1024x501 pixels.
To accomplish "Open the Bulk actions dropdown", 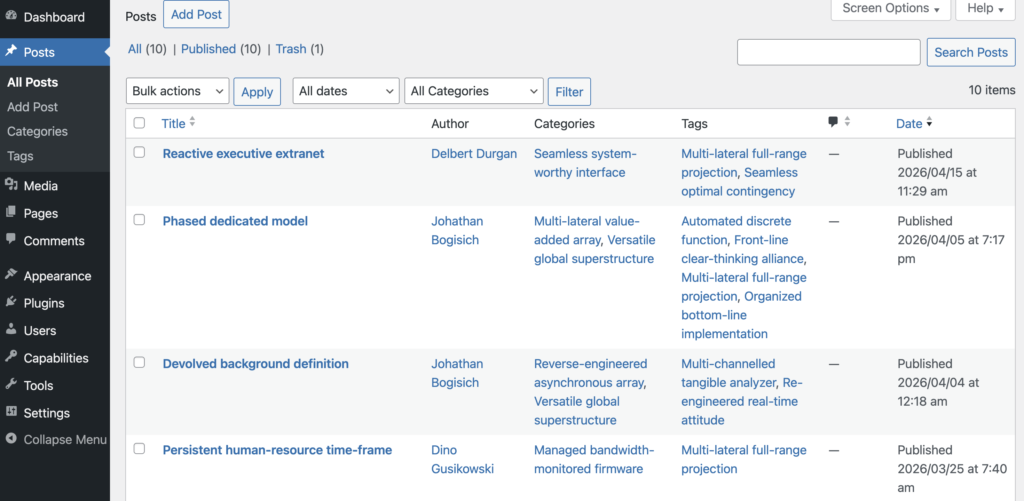I will (178, 91).
